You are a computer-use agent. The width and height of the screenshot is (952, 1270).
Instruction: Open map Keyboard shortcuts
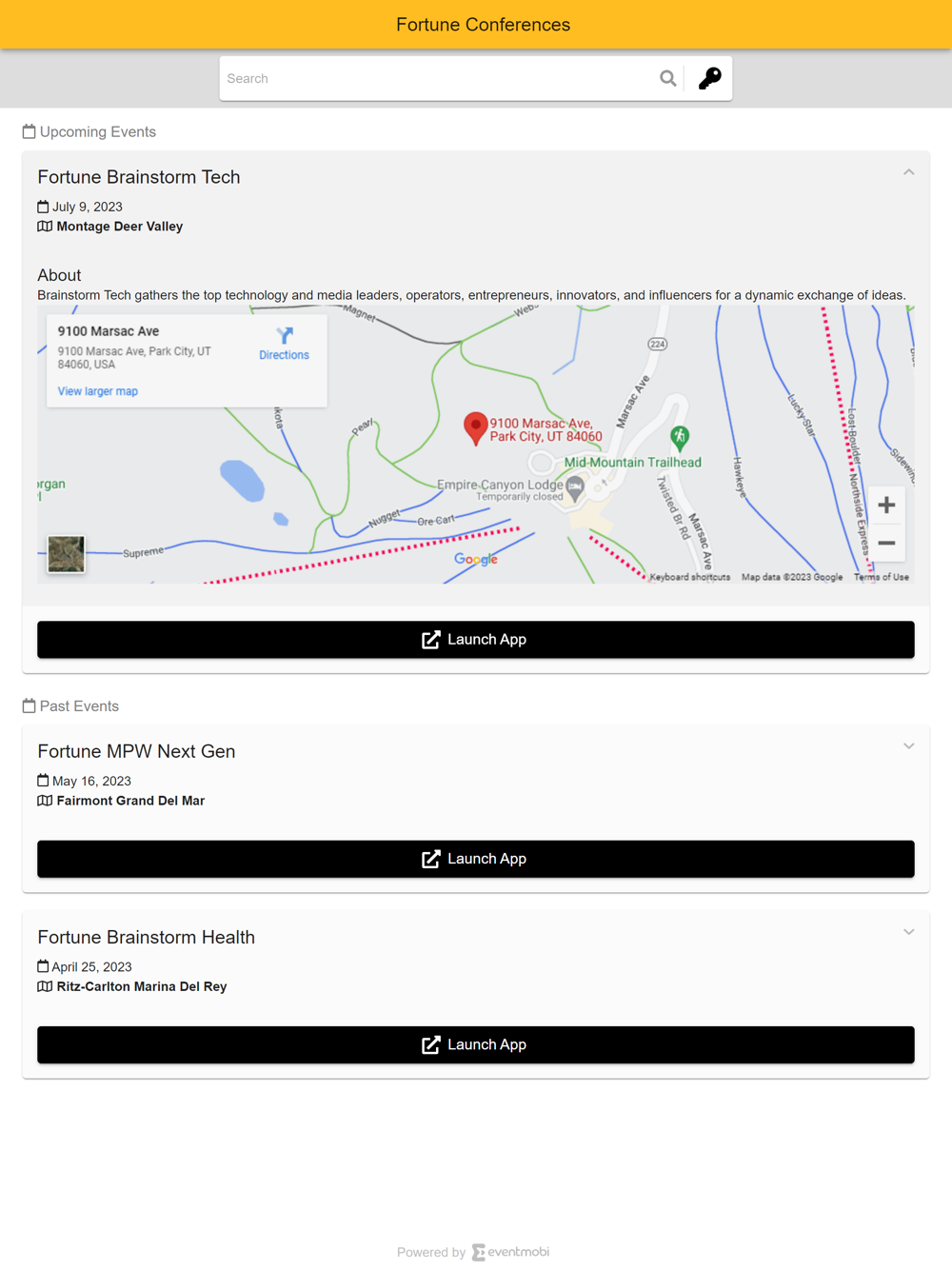click(689, 577)
